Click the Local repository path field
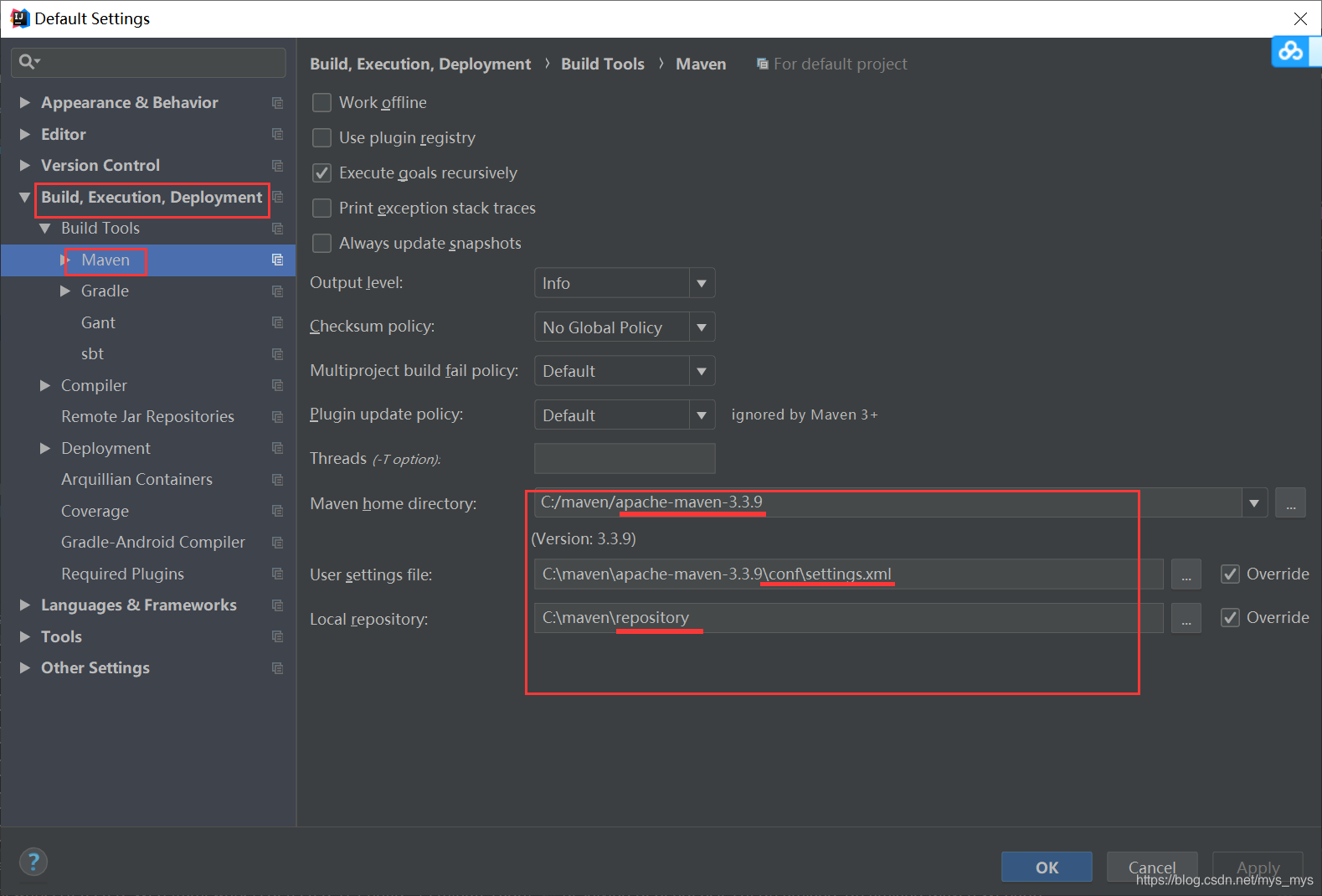1322x896 pixels. 848,618
